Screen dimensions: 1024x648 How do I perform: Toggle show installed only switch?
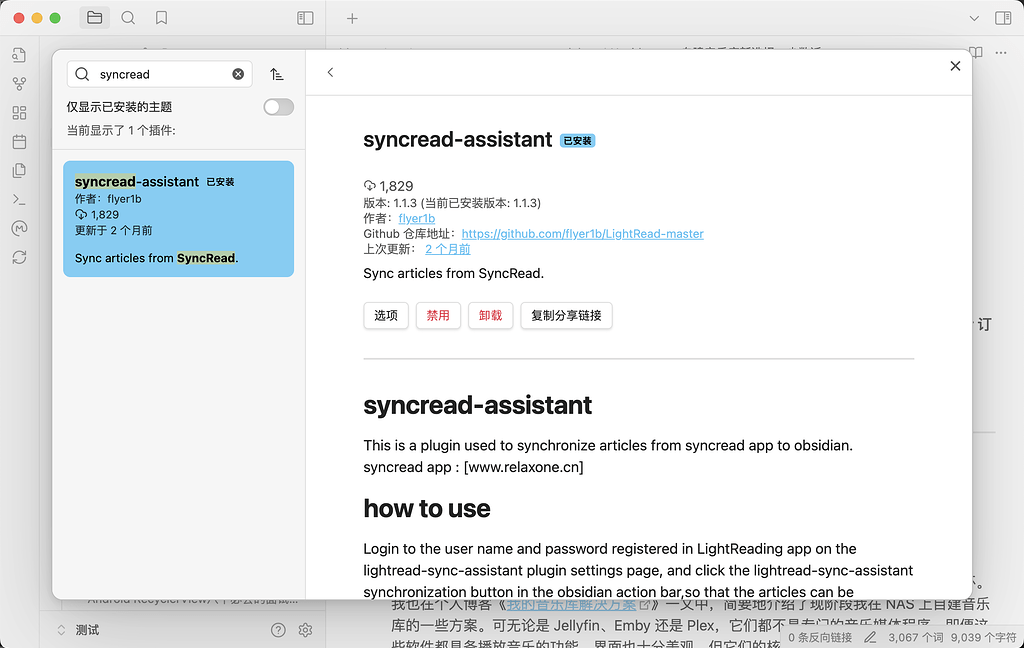tap(278, 107)
